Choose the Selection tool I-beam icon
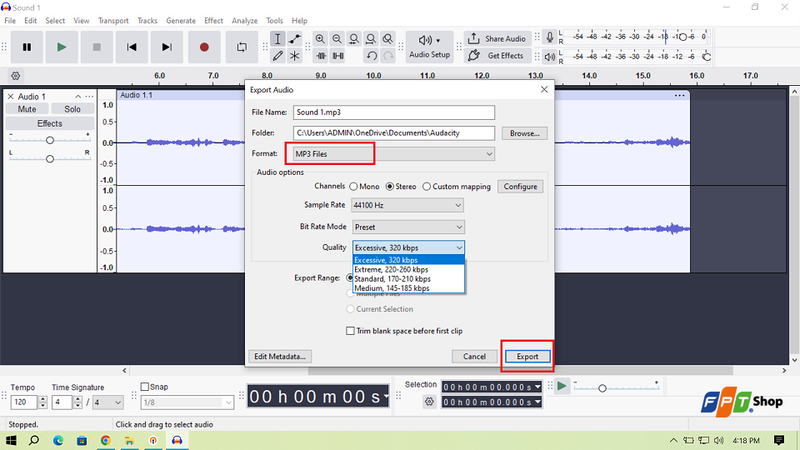This screenshot has height=450, width=800. pos(278,39)
